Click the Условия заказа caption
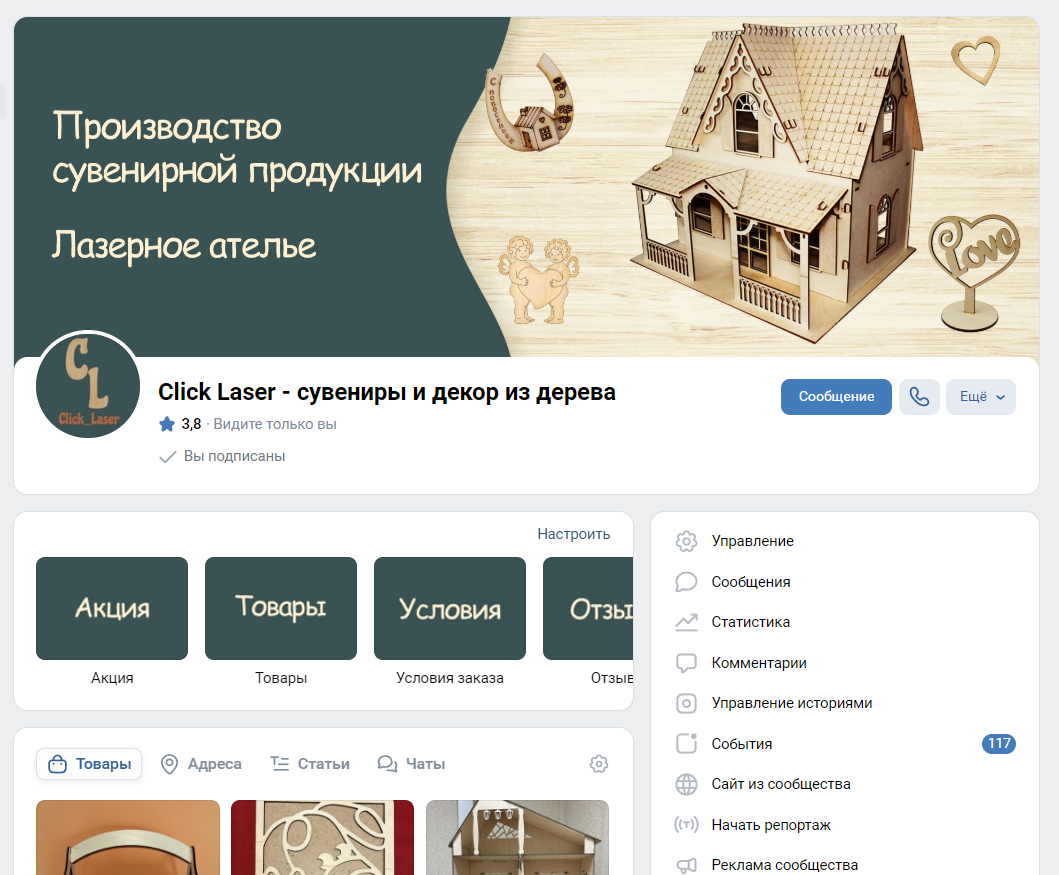Viewport: 1059px width, 875px height. 450,678
